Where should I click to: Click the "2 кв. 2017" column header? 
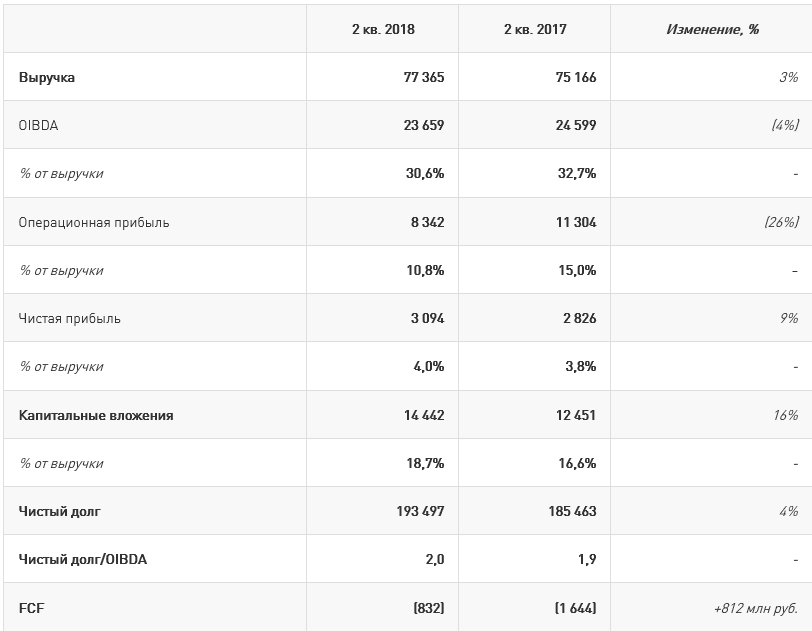tap(535, 29)
